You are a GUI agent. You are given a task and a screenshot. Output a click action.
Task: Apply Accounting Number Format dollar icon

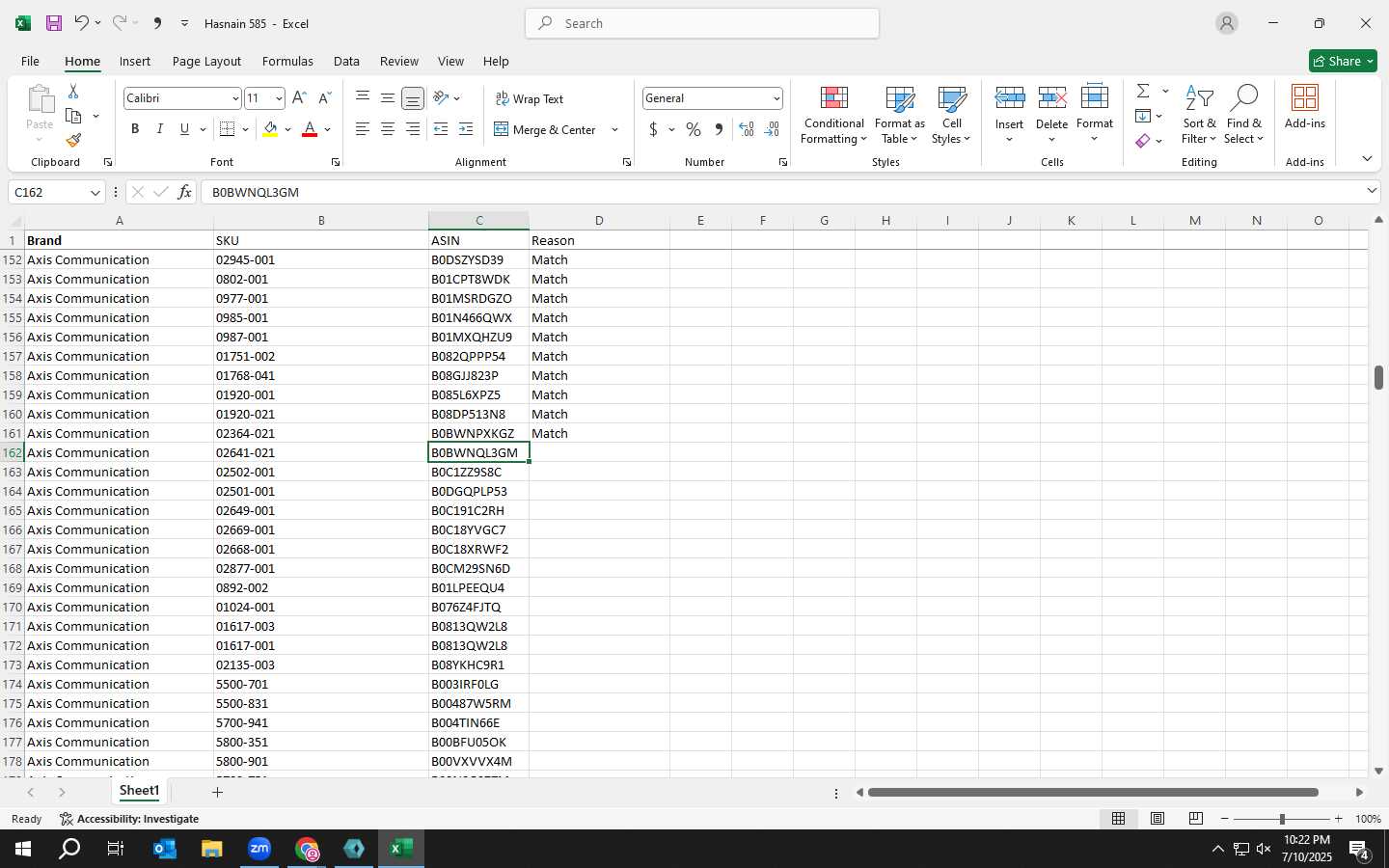tap(653, 129)
